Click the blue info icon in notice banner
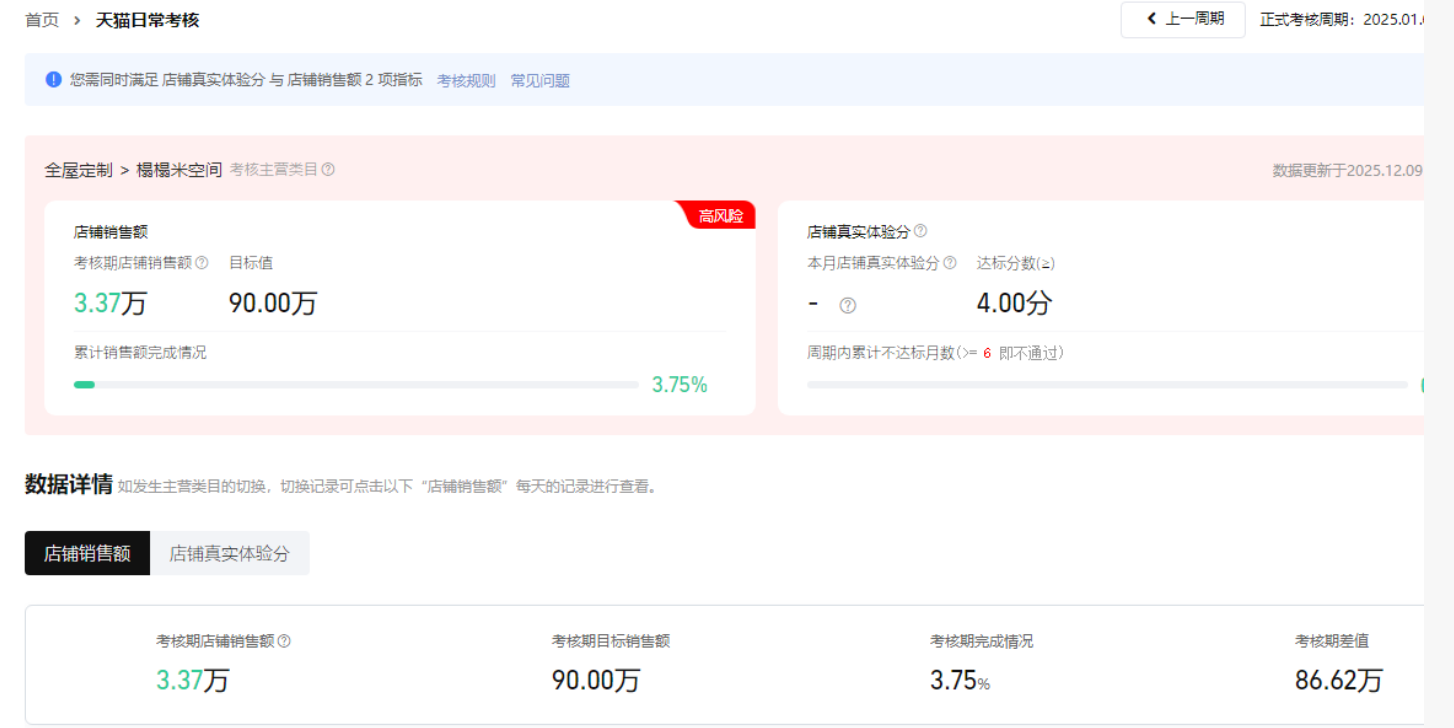Viewport: 1454px width, 728px height. 54,80
